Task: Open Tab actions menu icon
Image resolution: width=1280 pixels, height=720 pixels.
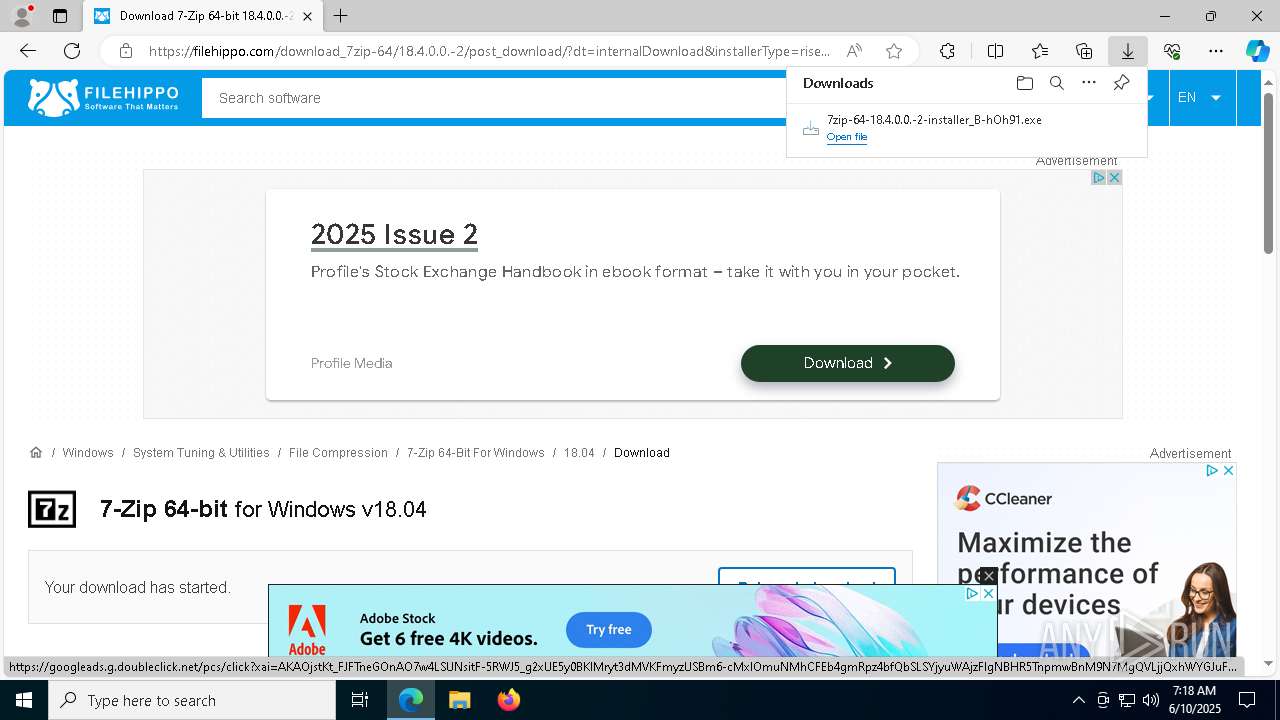Action: [60, 16]
